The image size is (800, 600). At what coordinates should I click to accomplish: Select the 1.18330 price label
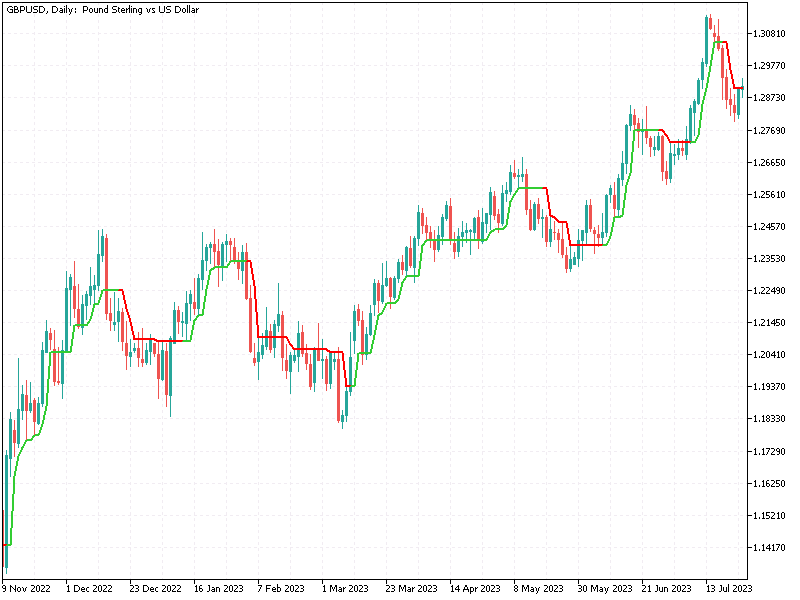[x=769, y=419]
